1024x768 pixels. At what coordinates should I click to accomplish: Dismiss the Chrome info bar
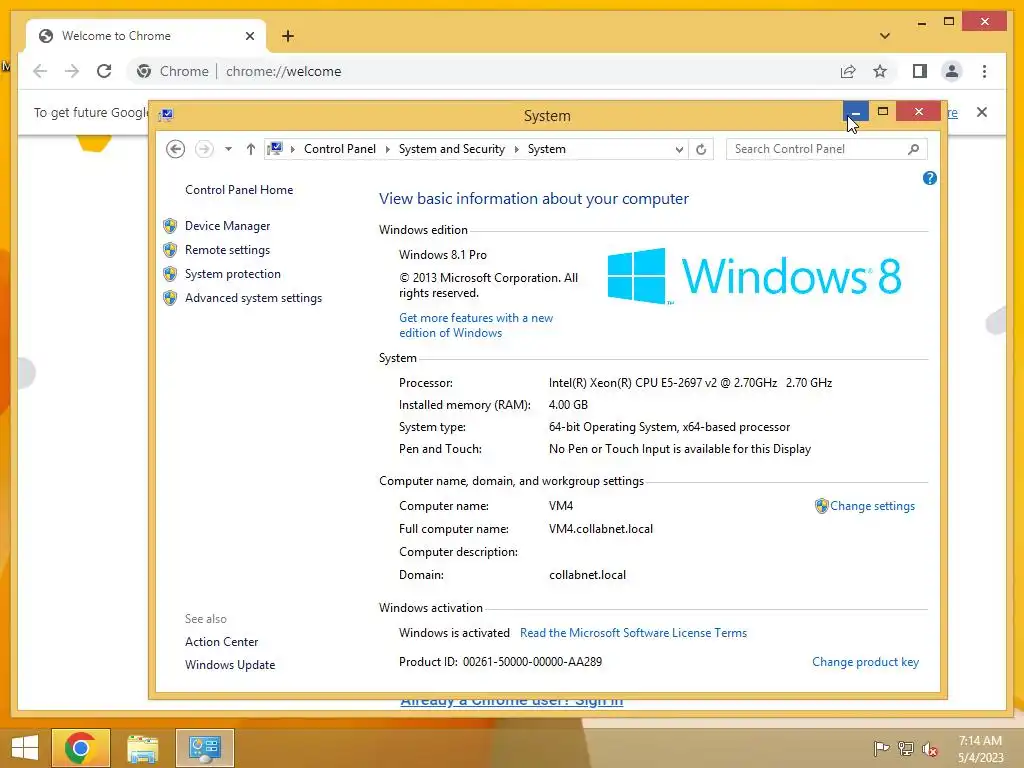pos(982,112)
